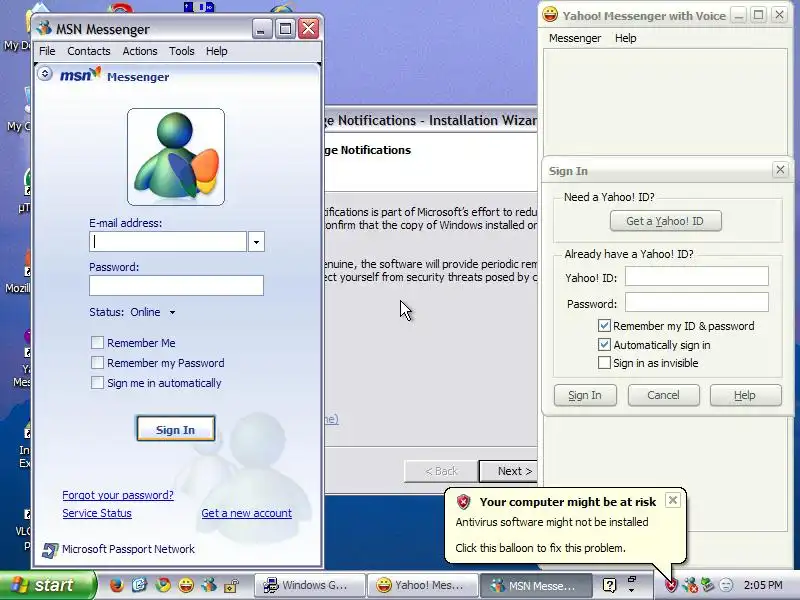
Task: Open the Actions menu
Action: click(140, 51)
